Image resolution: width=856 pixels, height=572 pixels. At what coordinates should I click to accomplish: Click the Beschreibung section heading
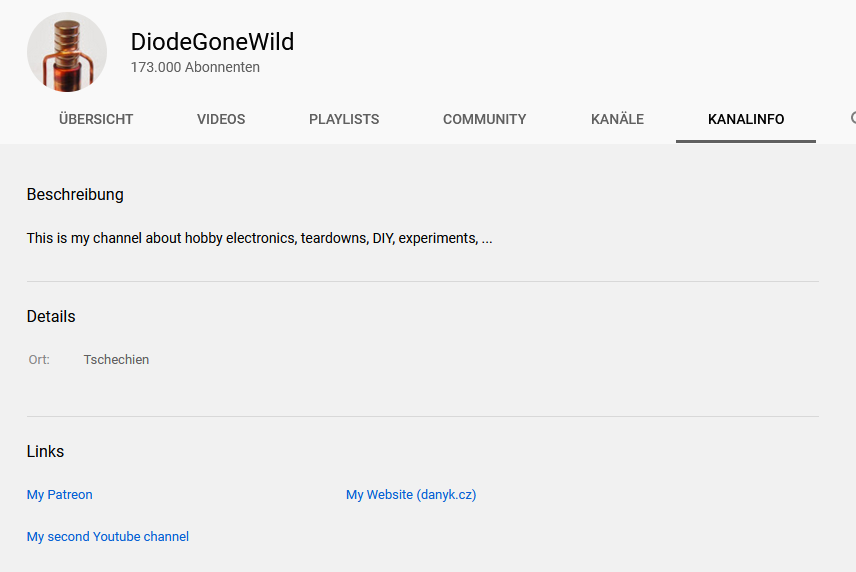pos(75,194)
